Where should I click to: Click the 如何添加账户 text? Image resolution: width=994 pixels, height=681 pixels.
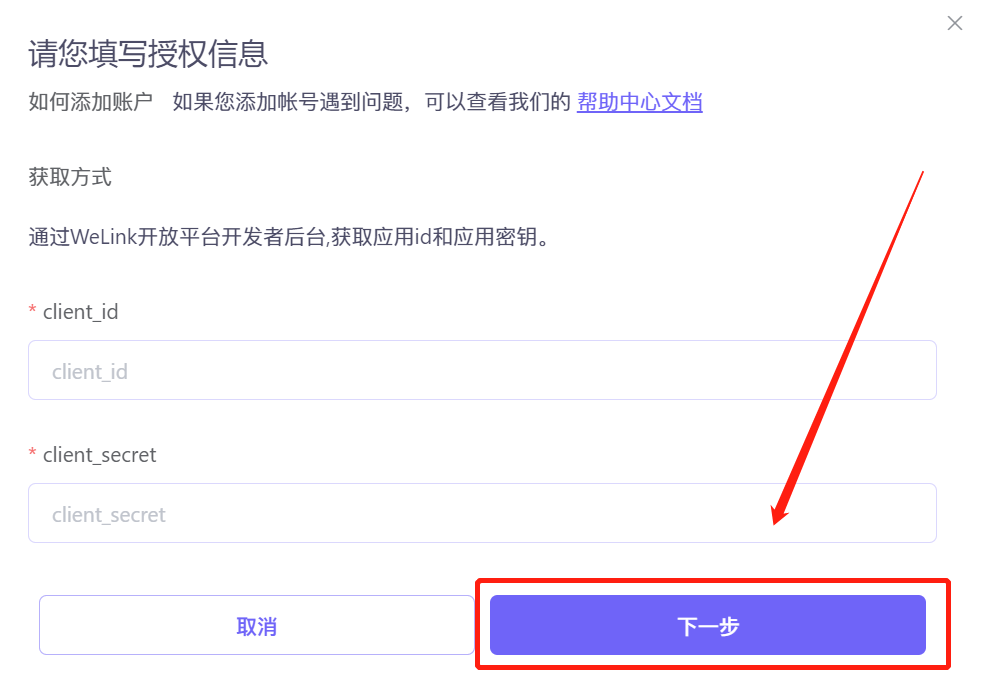click(91, 102)
